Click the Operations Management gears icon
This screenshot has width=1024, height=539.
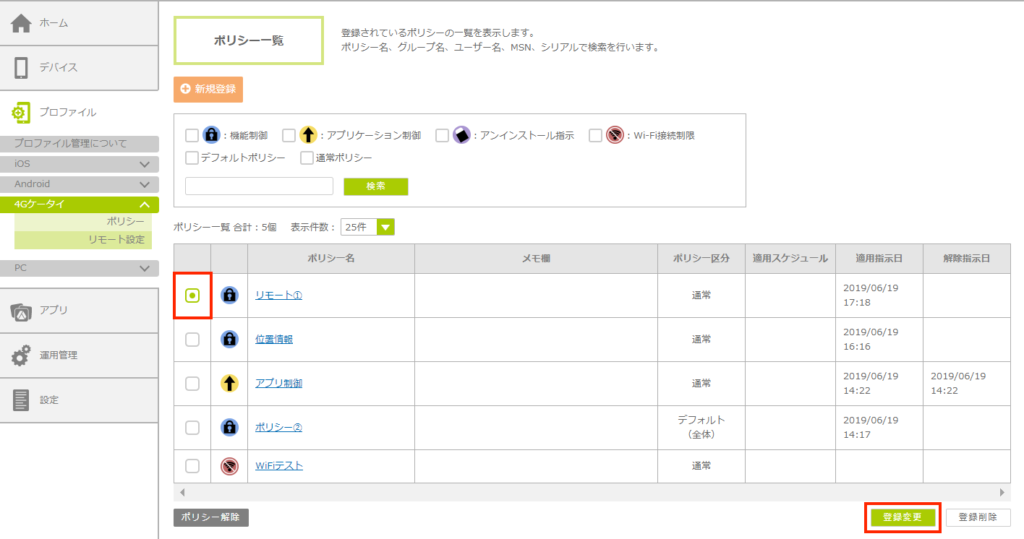[21, 355]
